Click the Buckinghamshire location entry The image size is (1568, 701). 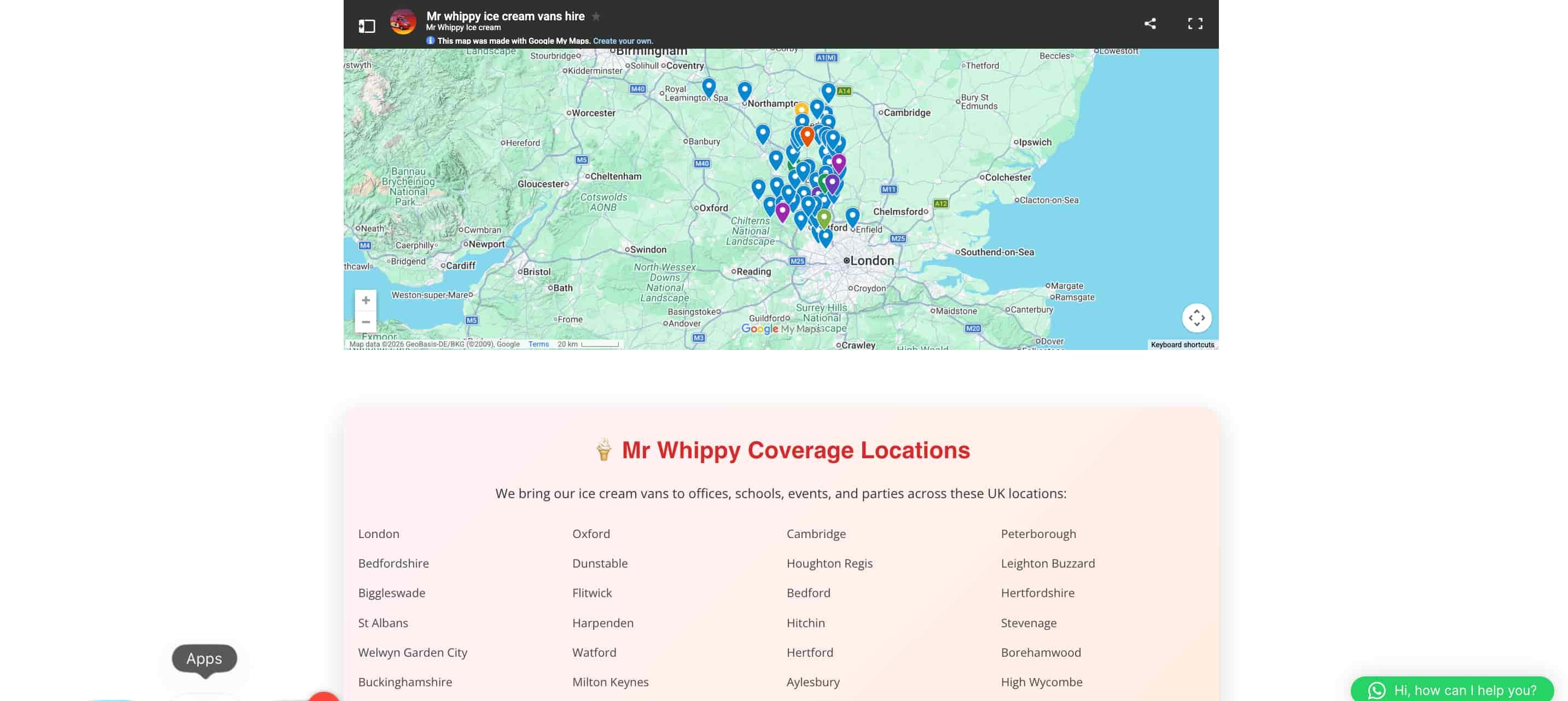pos(405,682)
